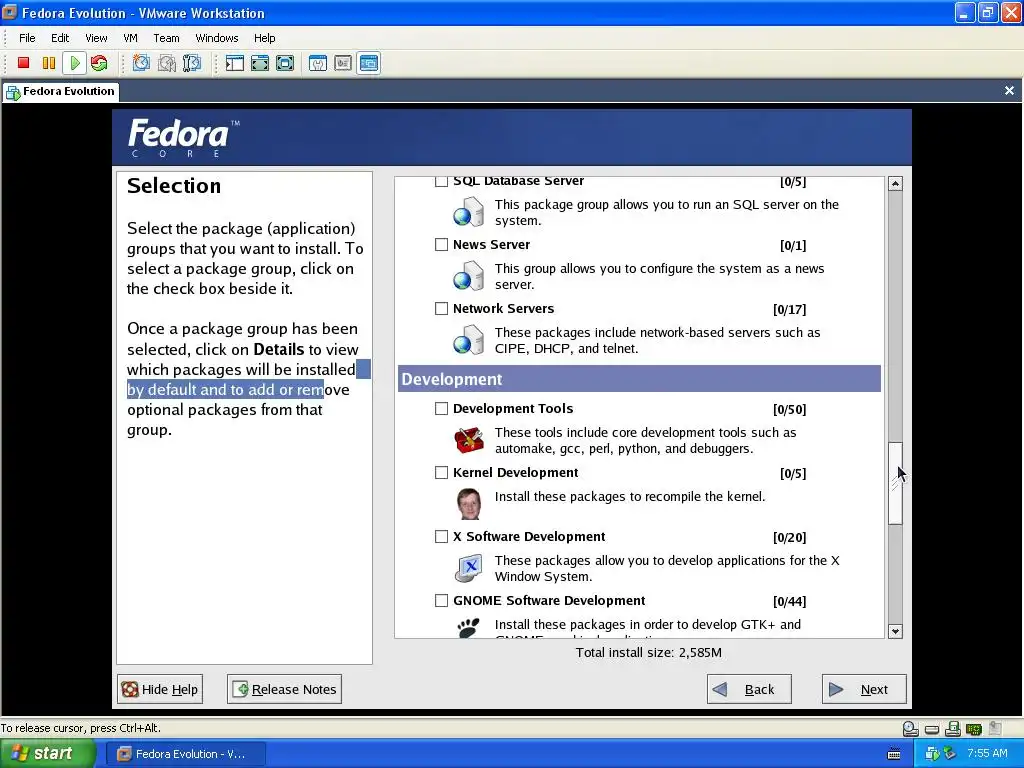Screen dimensions: 1024x768
Task: Tick GNOME Software Development checkbox
Action: (x=441, y=600)
